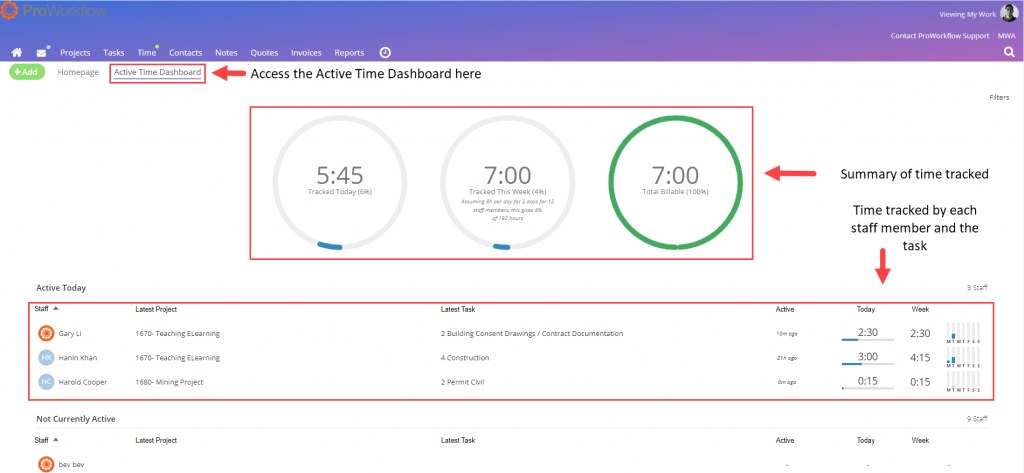Click the 9 Staff count label

tap(978, 419)
